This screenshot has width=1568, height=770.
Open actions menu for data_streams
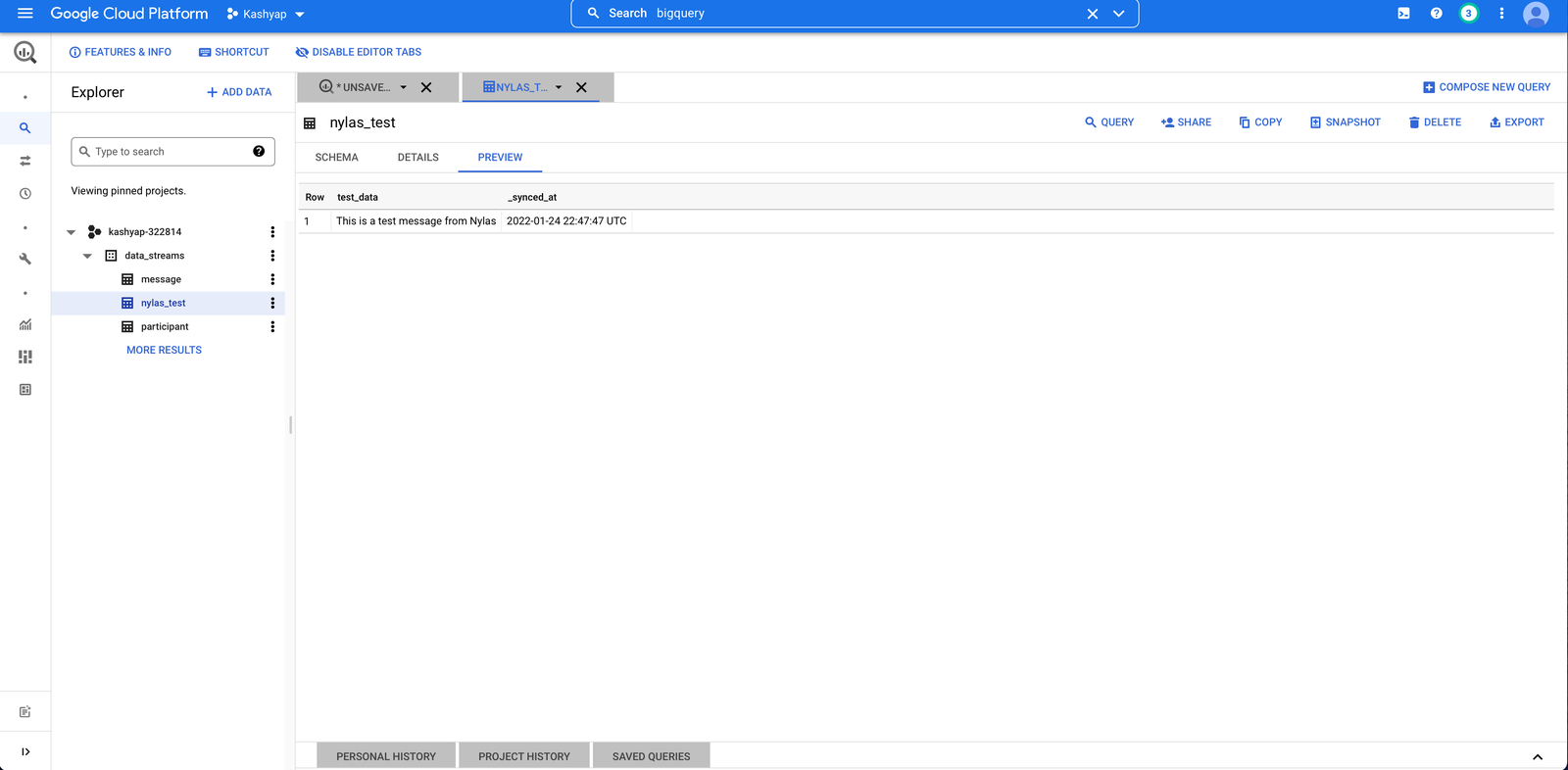click(272, 256)
